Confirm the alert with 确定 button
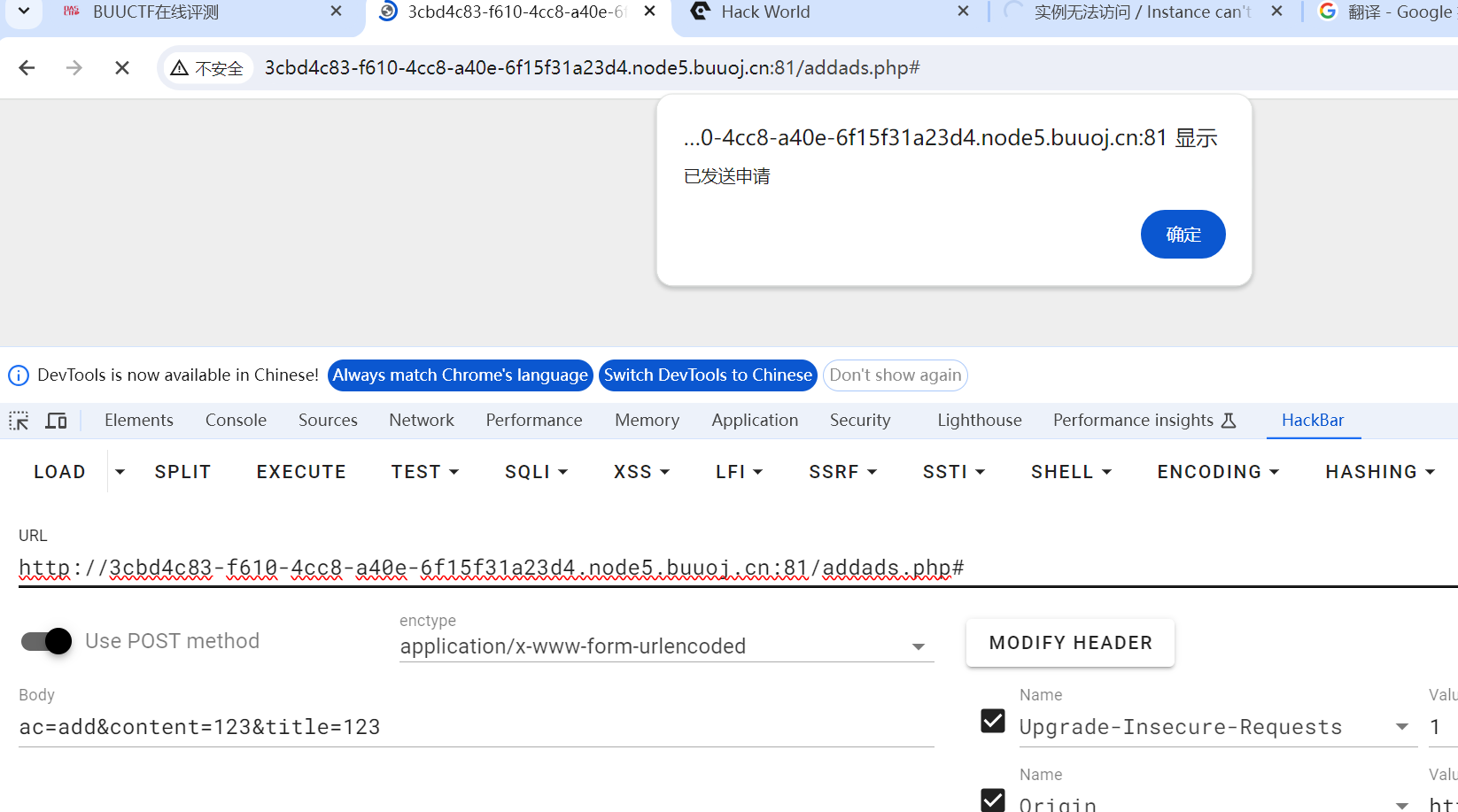This screenshot has height=812, width=1458. [1183, 235]
